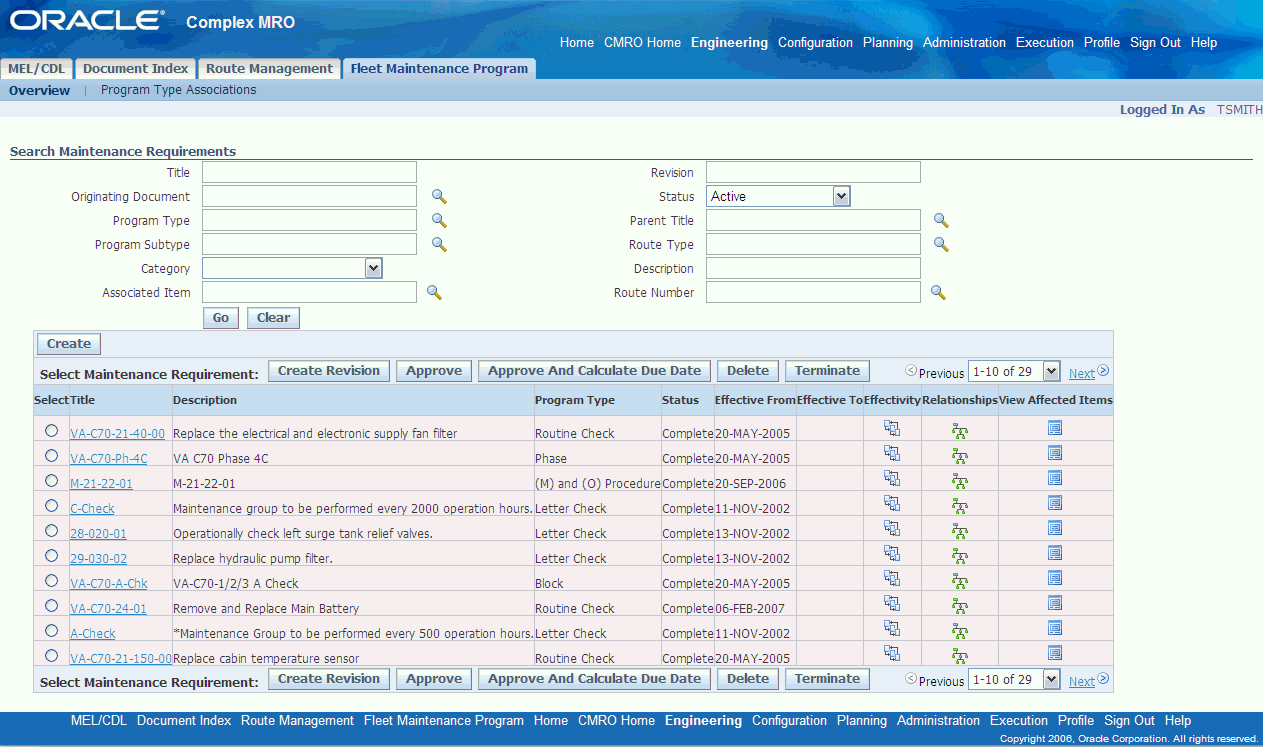Open Engineering in top navigation

click(x=729, y=43)
